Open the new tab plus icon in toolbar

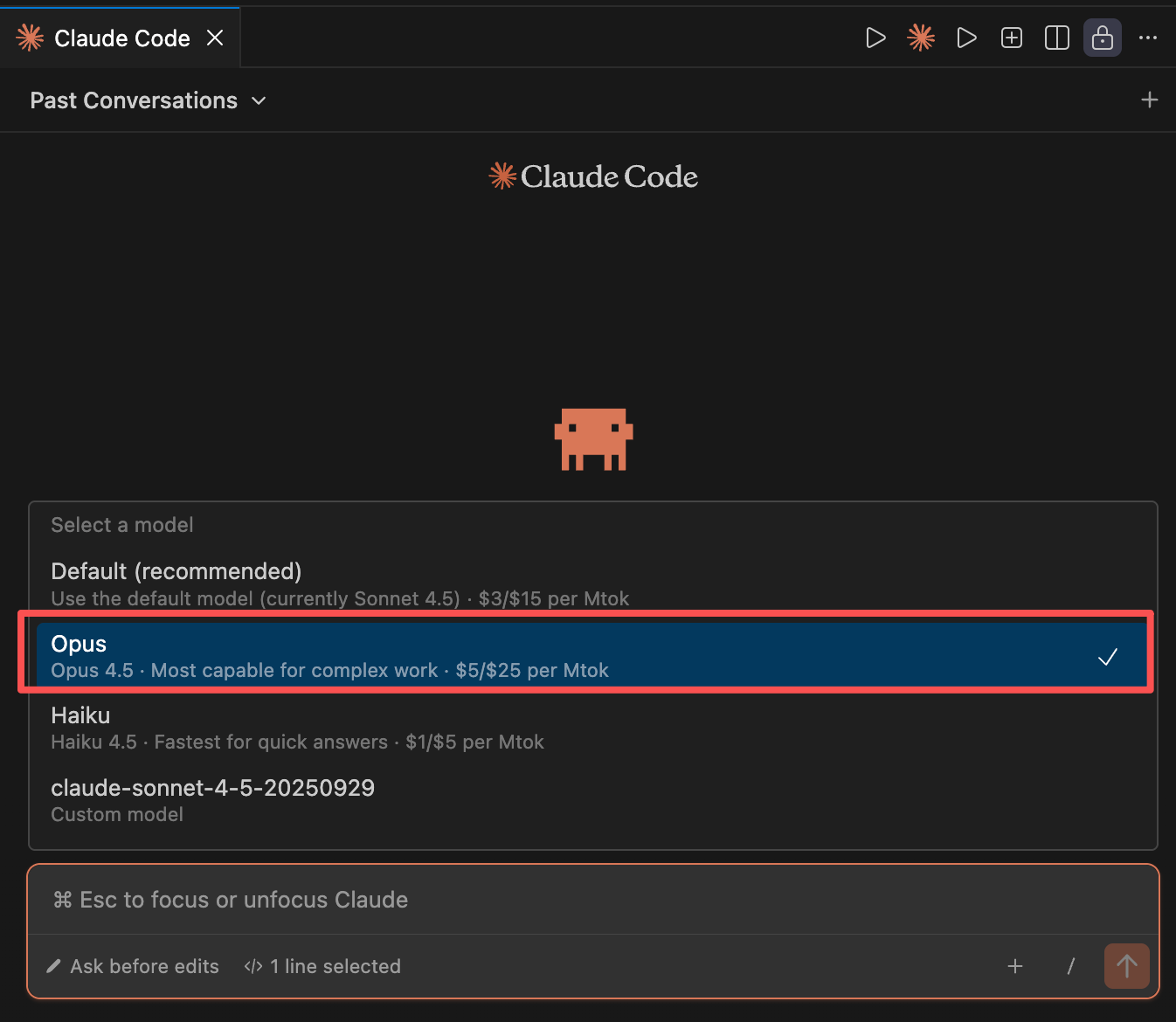pyautogui.click(x=1011, y=38)
